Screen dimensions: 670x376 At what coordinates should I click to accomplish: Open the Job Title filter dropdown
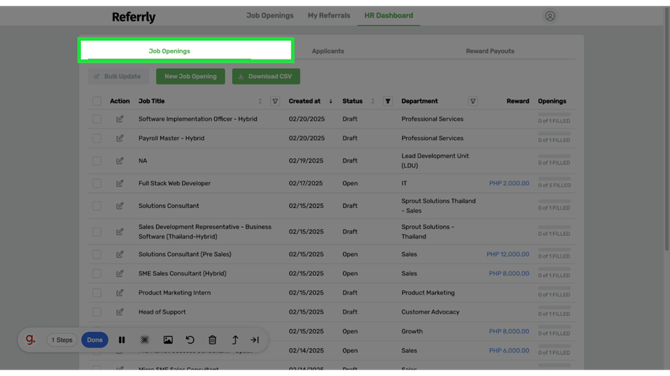click(275, 101)
